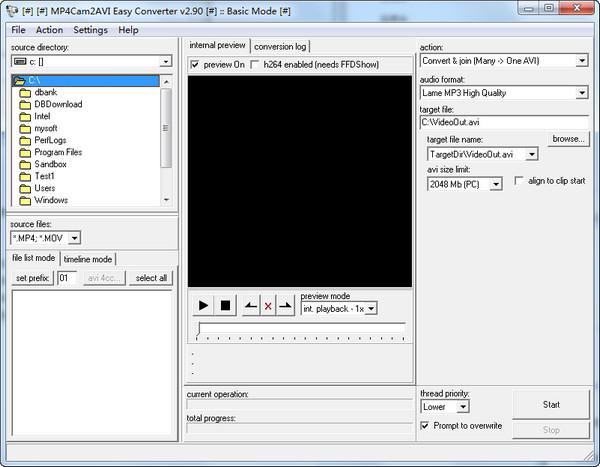The width and height of the screenshot is (600, 467).
Task: Click the Sandbox folder icon
Action: [25, 165]
